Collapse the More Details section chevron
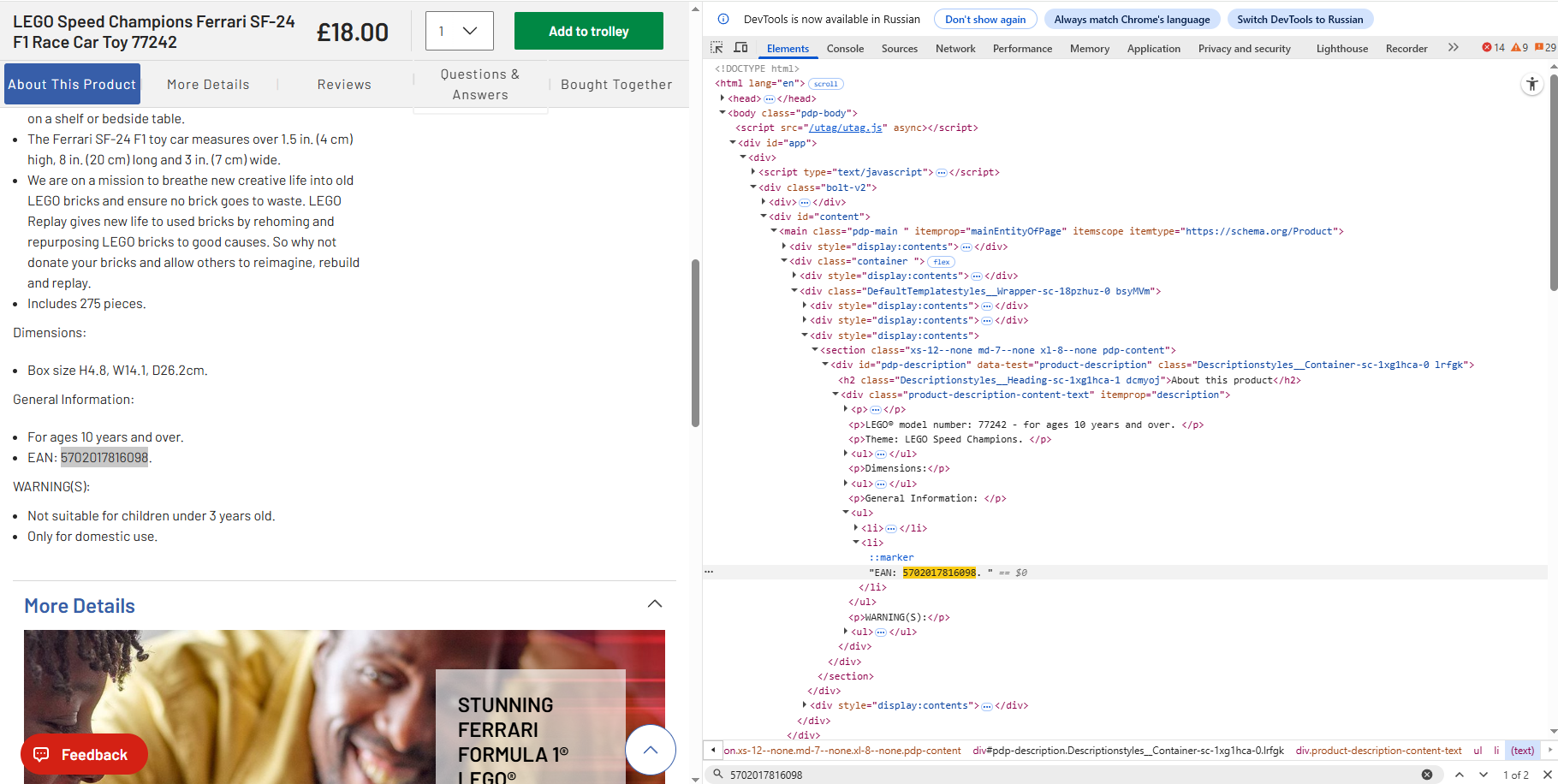 [655, 604]
